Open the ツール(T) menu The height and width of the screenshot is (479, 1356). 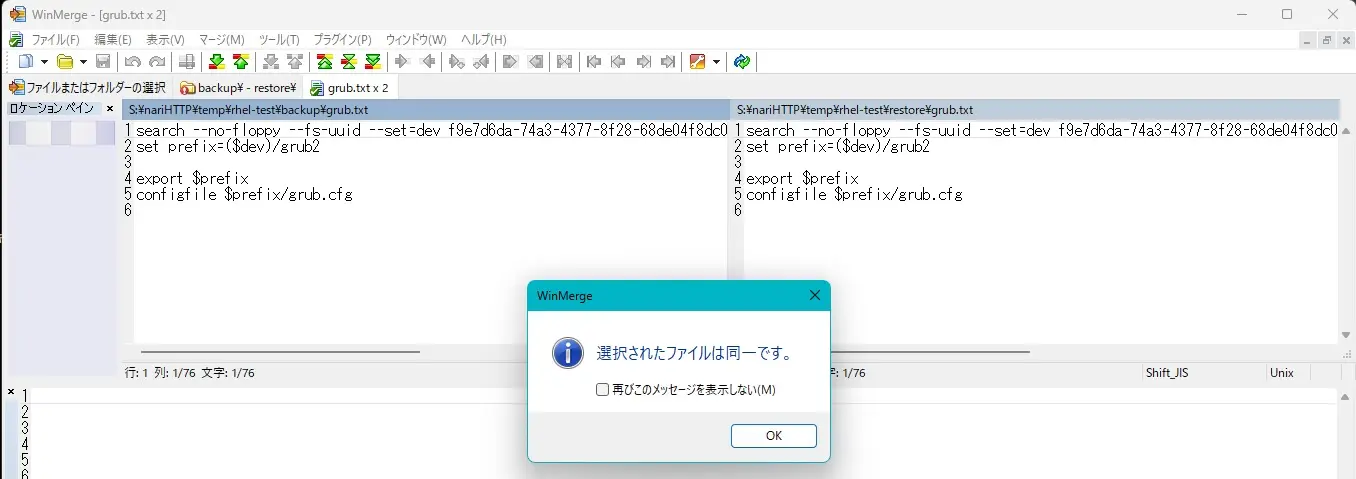coord(279,40)
